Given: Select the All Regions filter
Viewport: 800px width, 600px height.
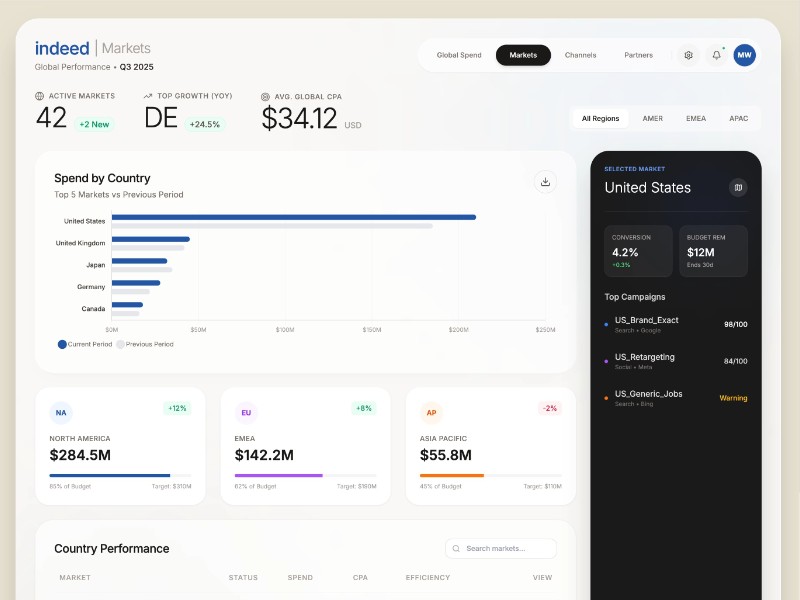Looking at the screenshot, I should coord(600,118).
